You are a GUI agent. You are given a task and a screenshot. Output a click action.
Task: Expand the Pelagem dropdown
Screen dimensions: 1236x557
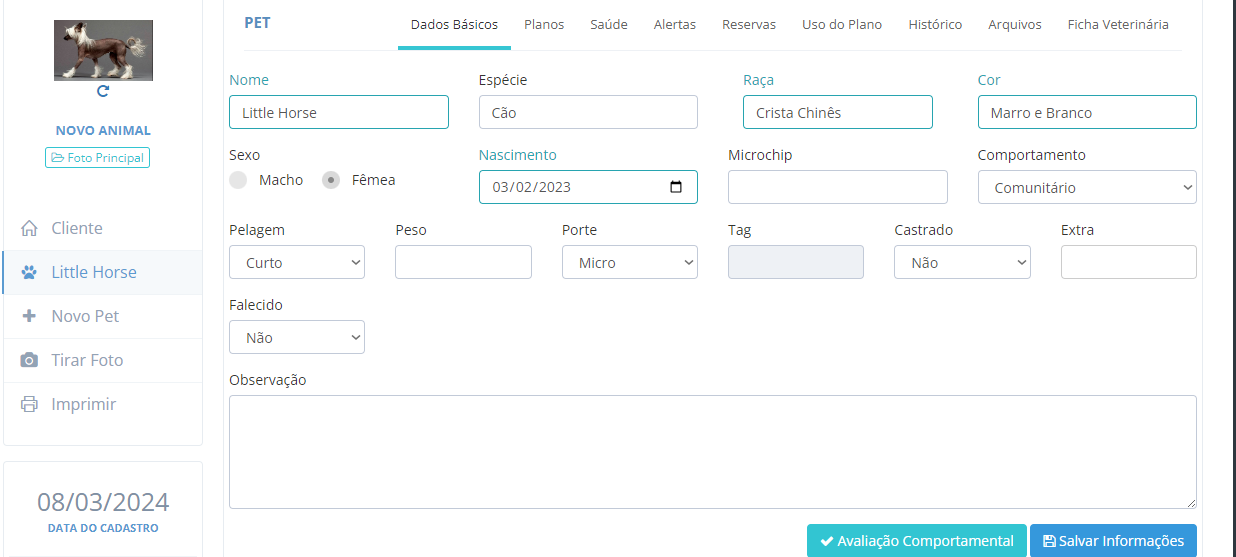pyautogui.click(x=297, y=262)
